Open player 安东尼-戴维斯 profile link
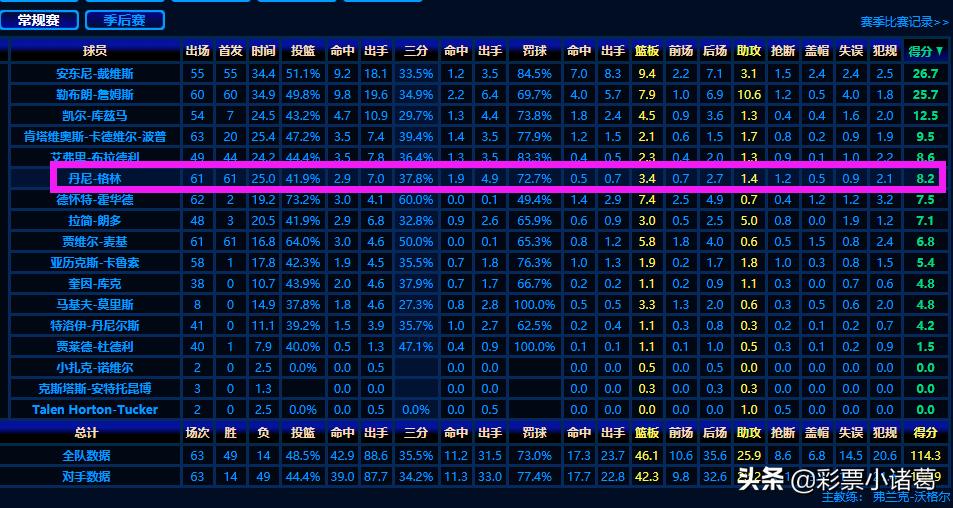The width and height of the screenshot is (953, 508). pos(95,74)
